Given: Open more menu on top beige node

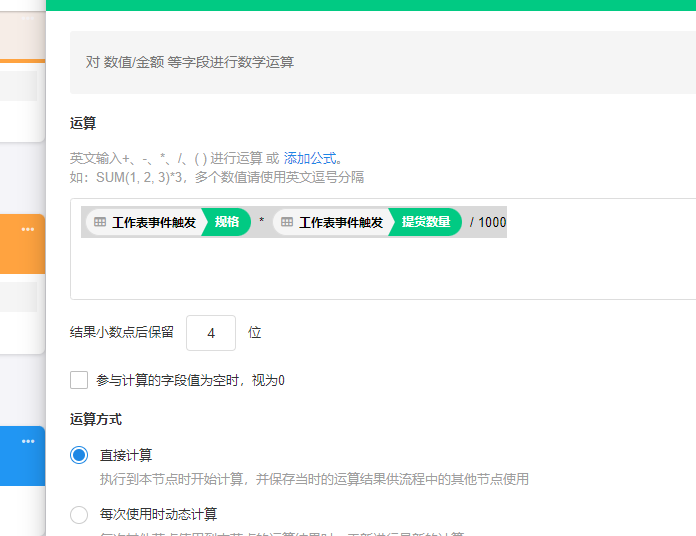Looking at the screenshot, I should [x=28, y=18].
